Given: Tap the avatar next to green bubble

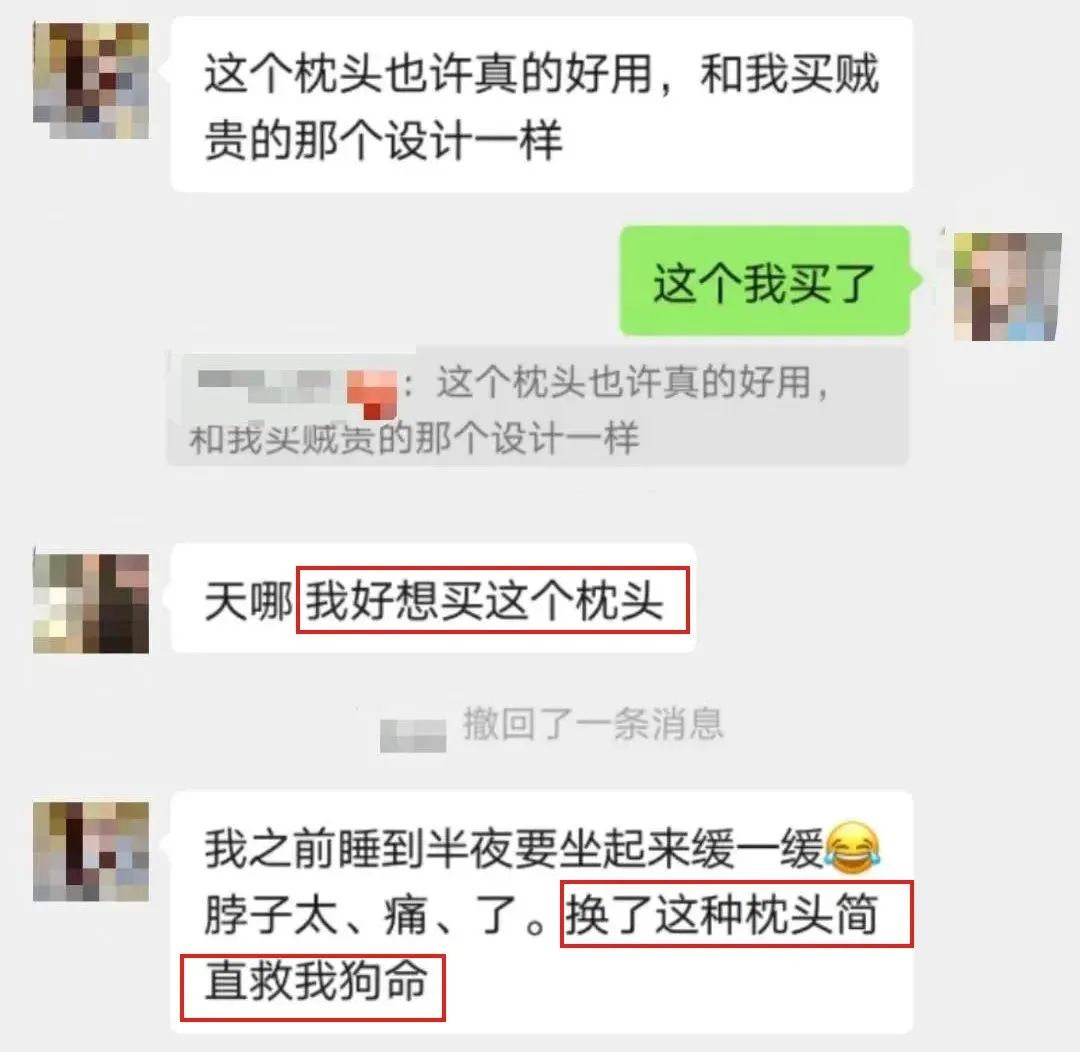Looking at the screenshot, I should (x=1007, y=287).
